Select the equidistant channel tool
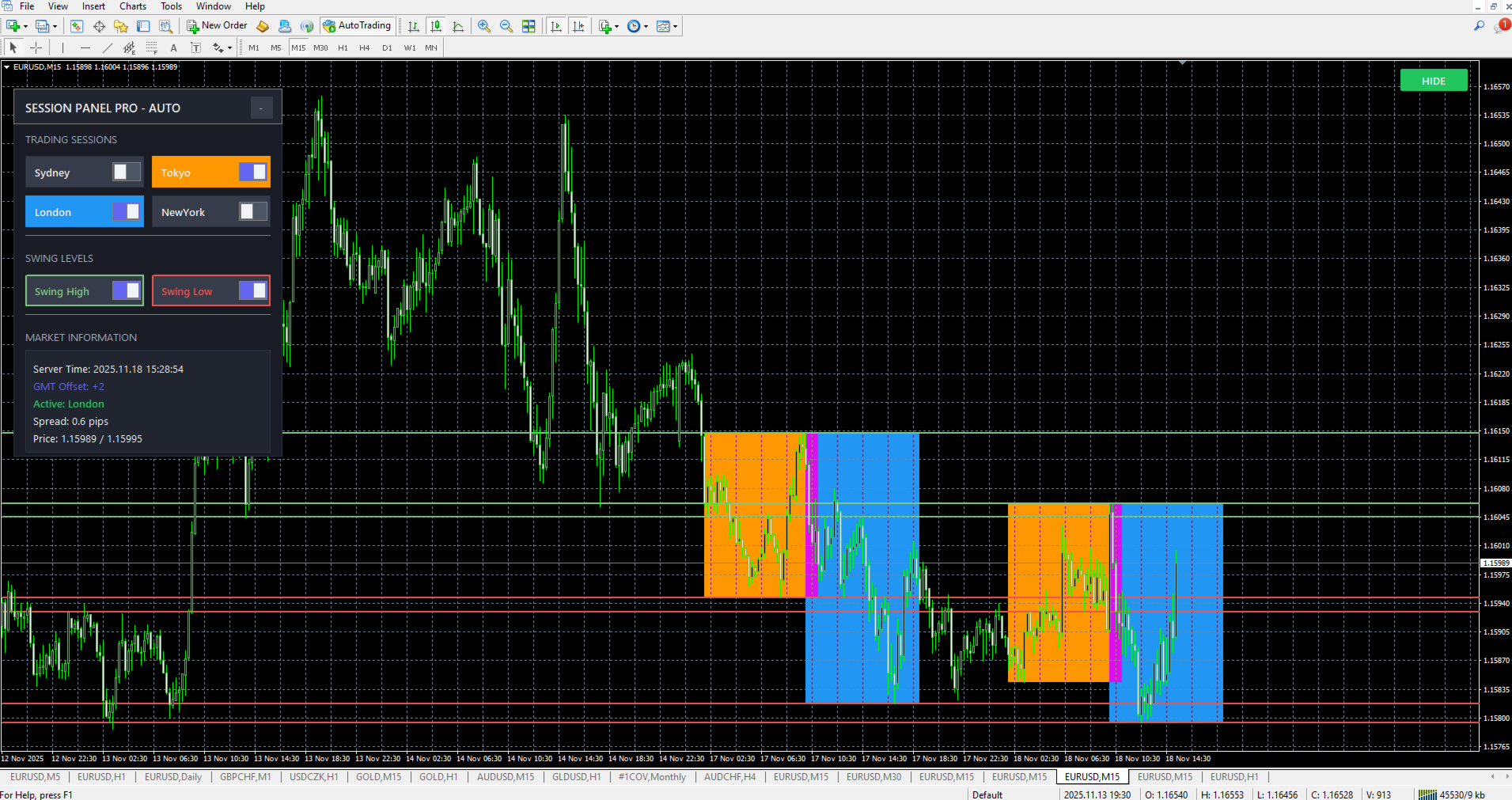 (x=130, y=47)
